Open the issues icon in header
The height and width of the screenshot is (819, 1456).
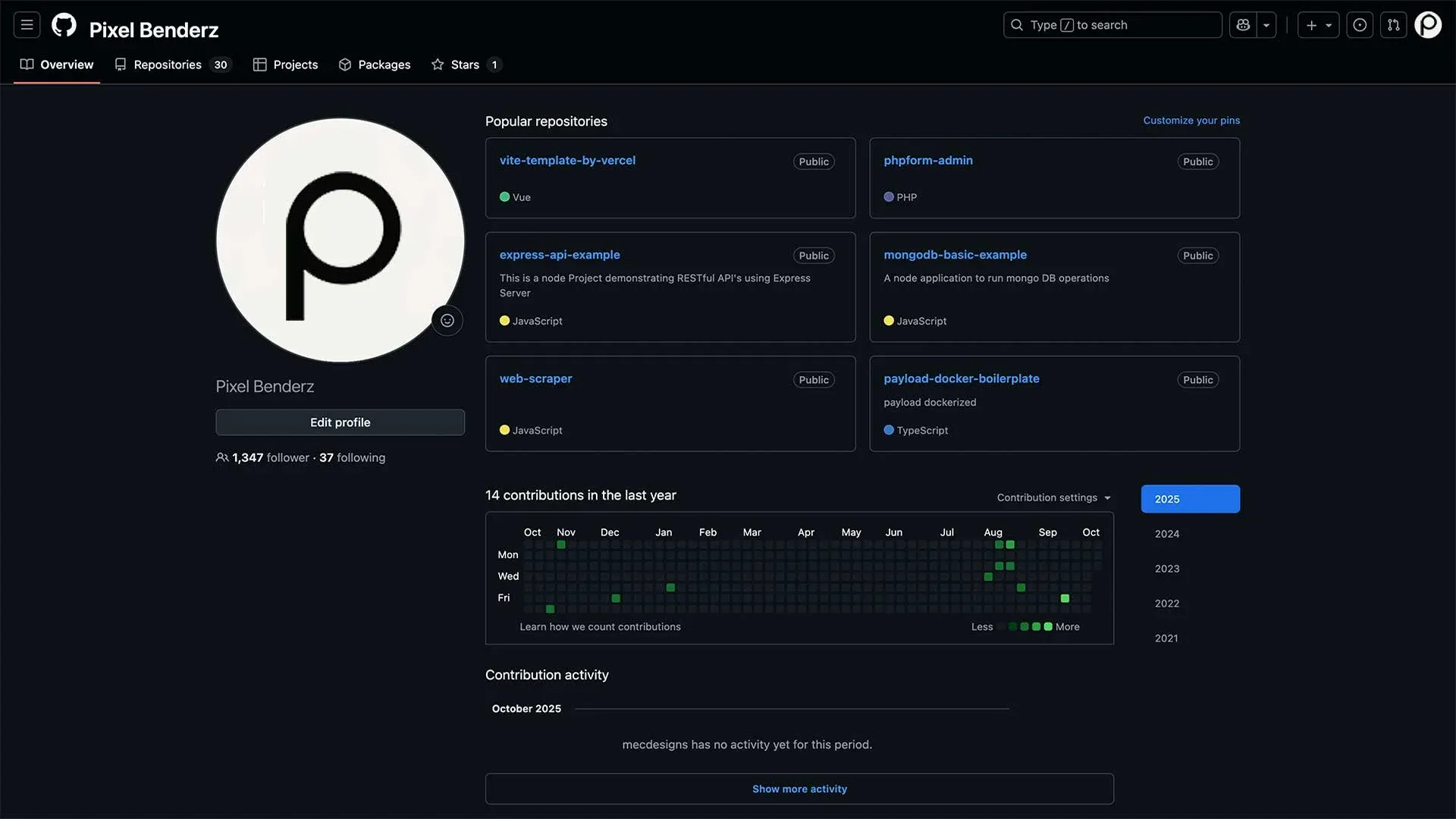[x=1360, y=25]
